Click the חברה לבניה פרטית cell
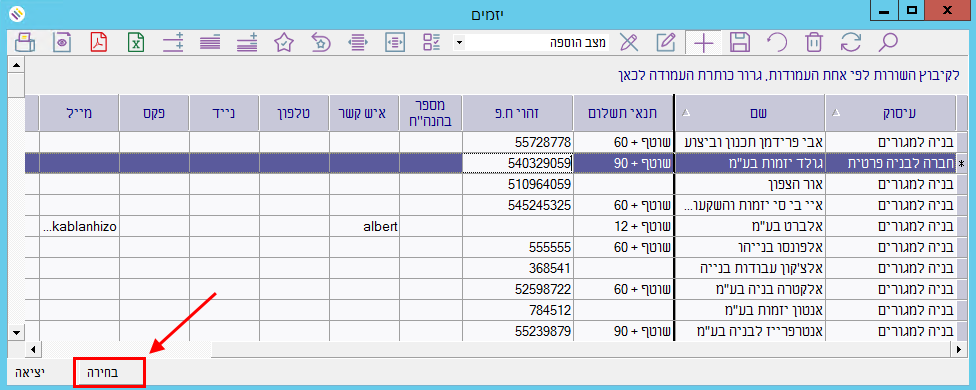The image size is (976, 390). [x=891, y=163]
